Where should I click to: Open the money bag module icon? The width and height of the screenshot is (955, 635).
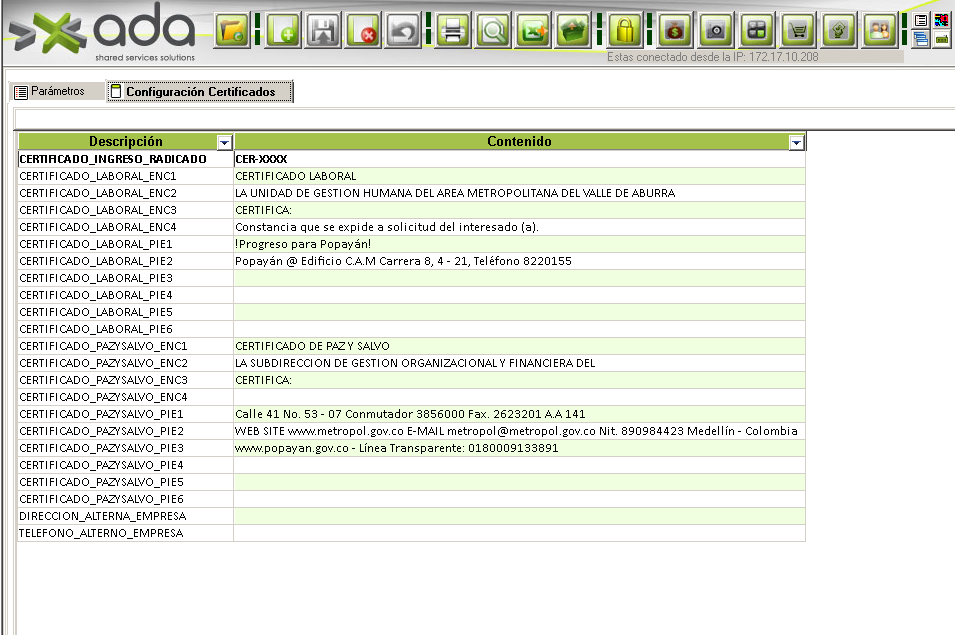[675, 30]
